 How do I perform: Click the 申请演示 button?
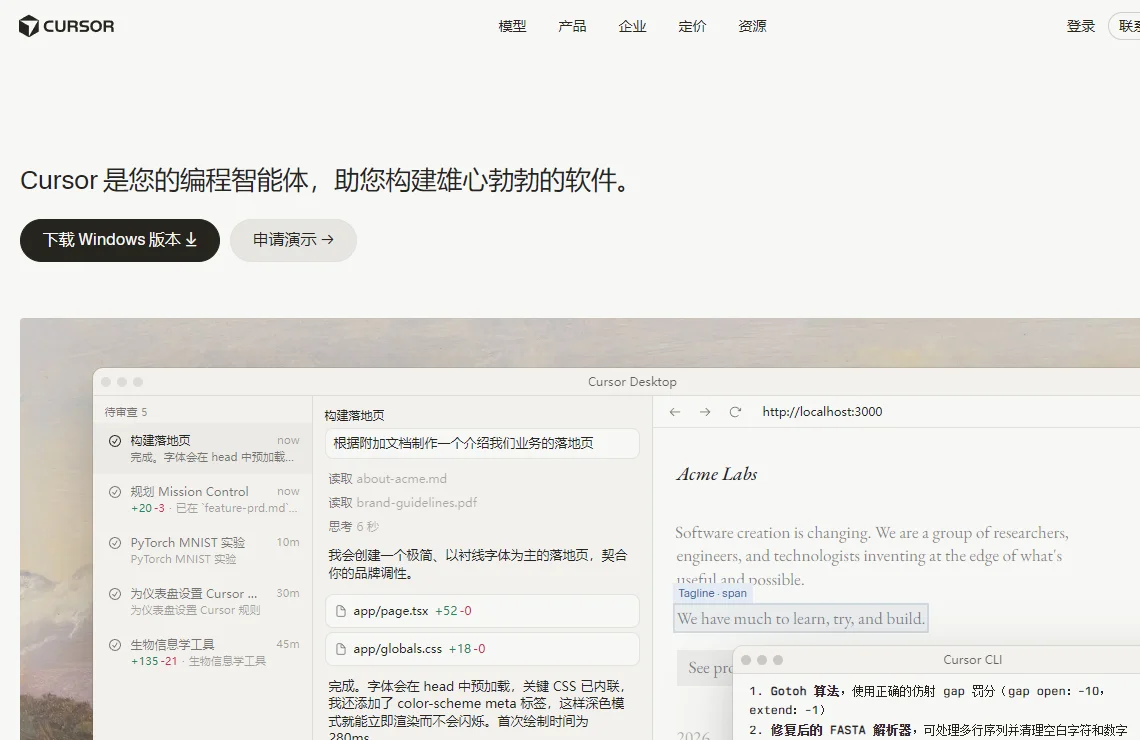point(293,240)
